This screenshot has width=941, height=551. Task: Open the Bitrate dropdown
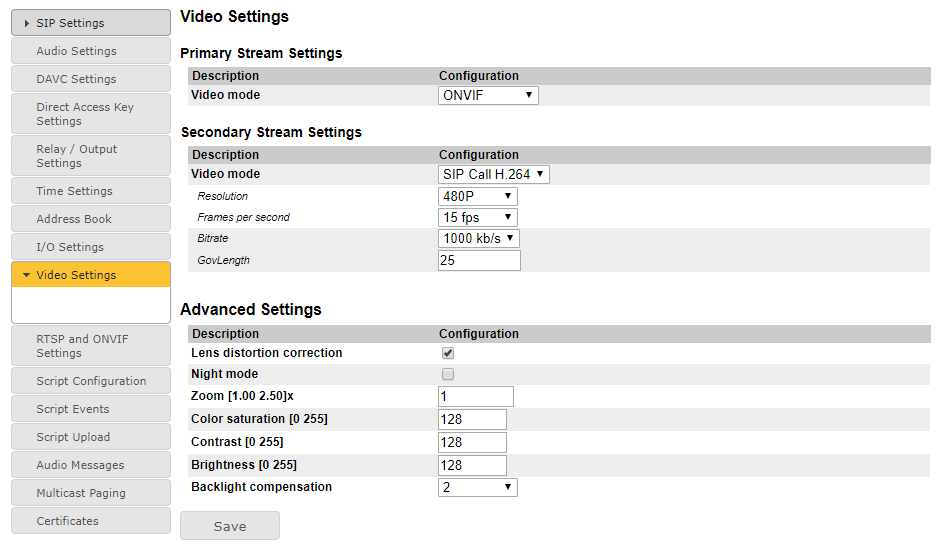click(x=479, y=238)
